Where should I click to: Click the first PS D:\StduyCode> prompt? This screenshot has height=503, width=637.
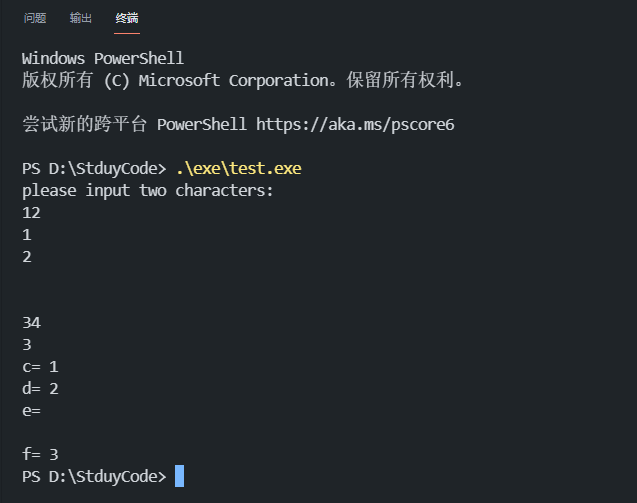pos(94,169)
